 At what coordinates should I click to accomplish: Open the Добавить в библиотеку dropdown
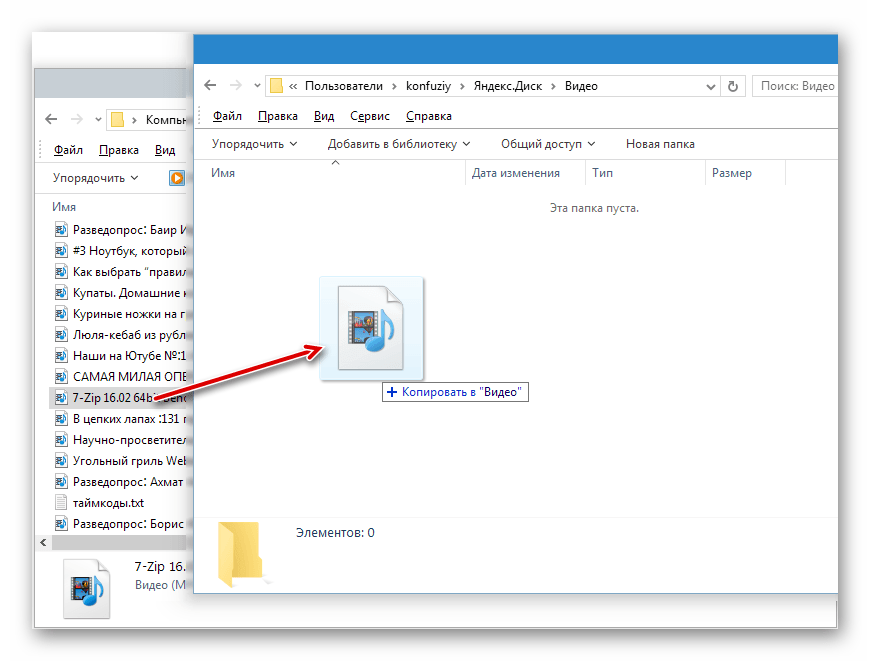399,144
